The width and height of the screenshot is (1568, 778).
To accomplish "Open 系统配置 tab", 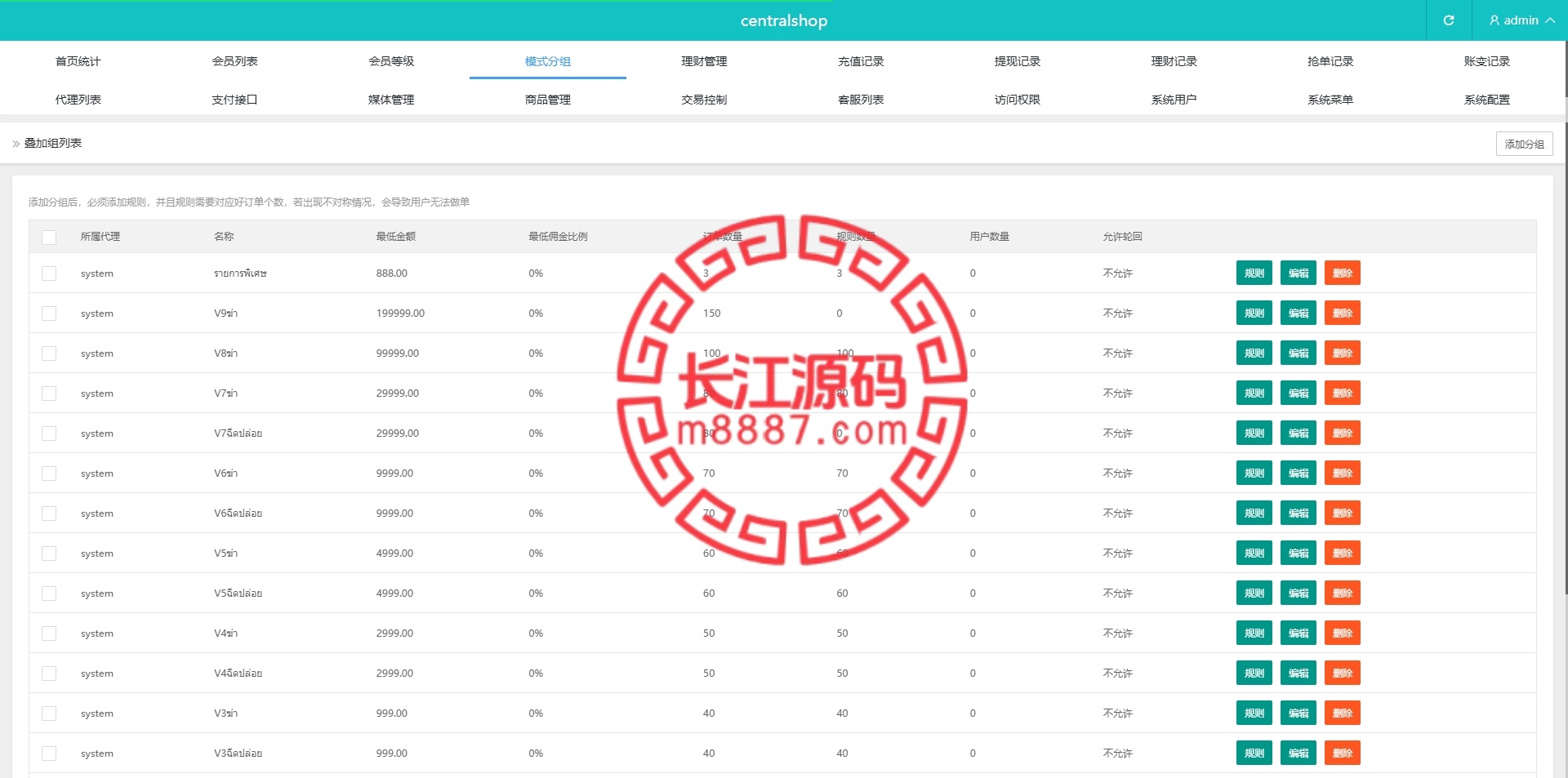I will click(1487, 100).
